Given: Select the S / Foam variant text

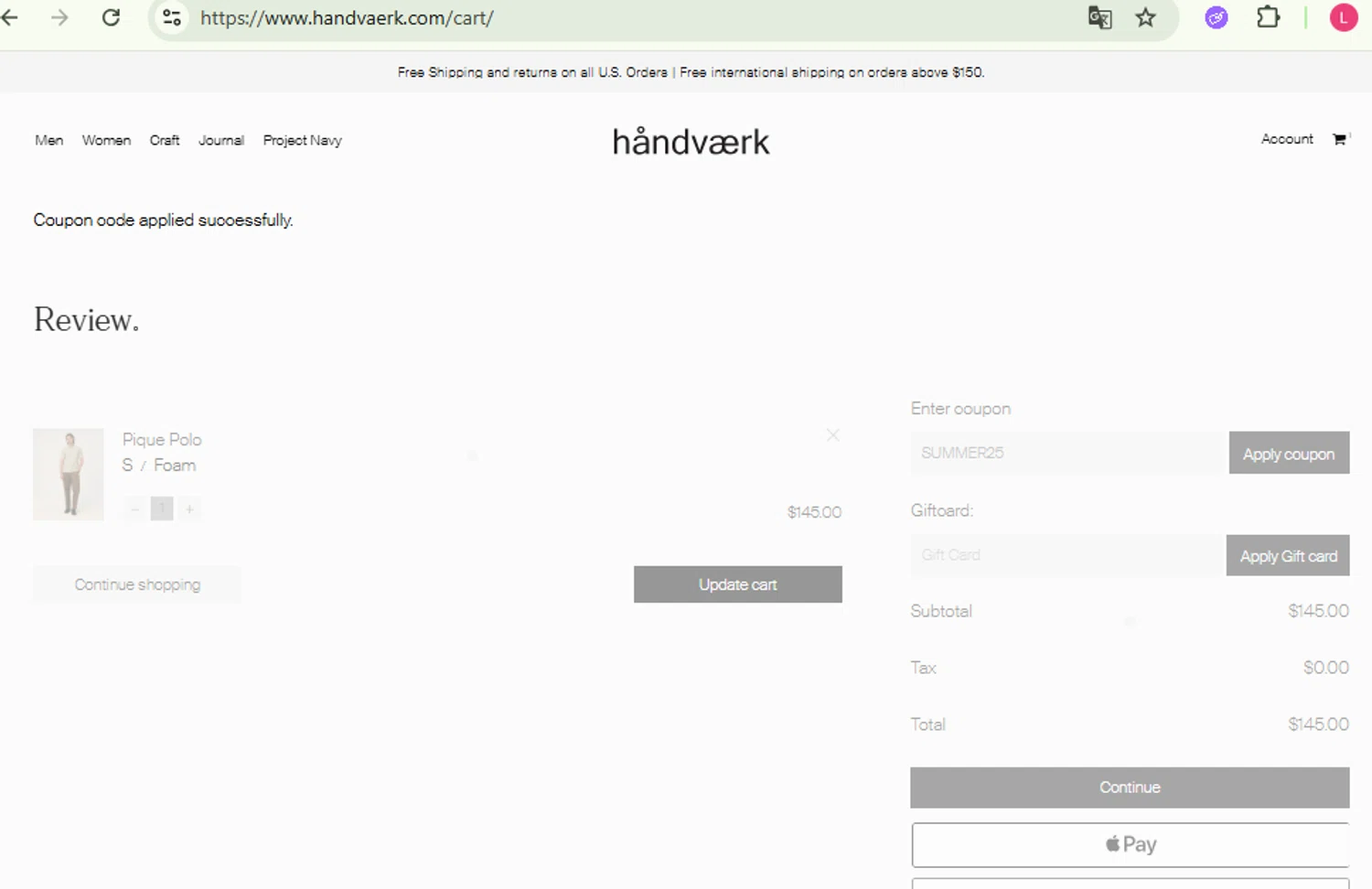Looking at the screenshot, I should coord(159,466).
